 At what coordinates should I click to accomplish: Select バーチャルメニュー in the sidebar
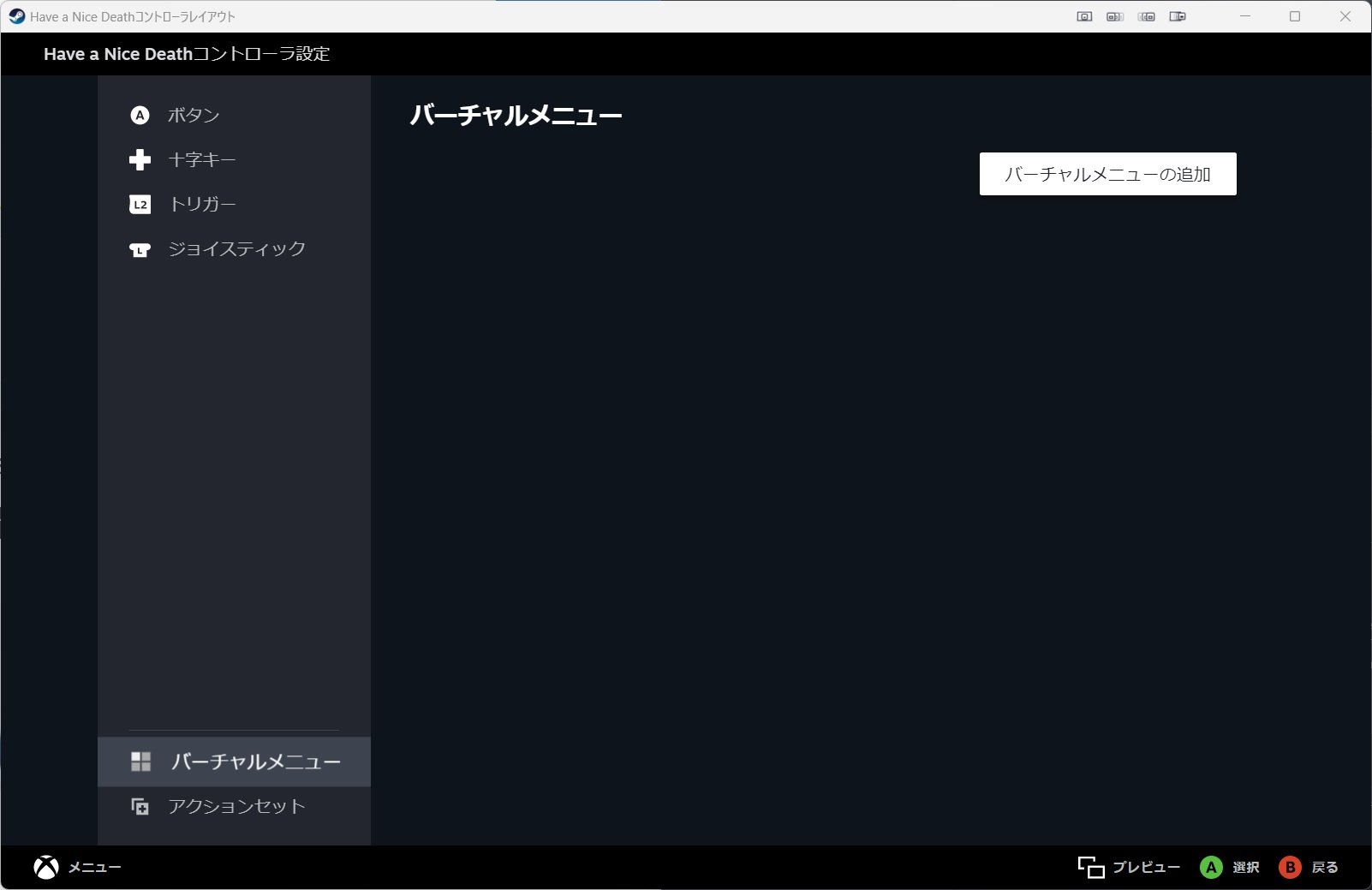[234, 762]
